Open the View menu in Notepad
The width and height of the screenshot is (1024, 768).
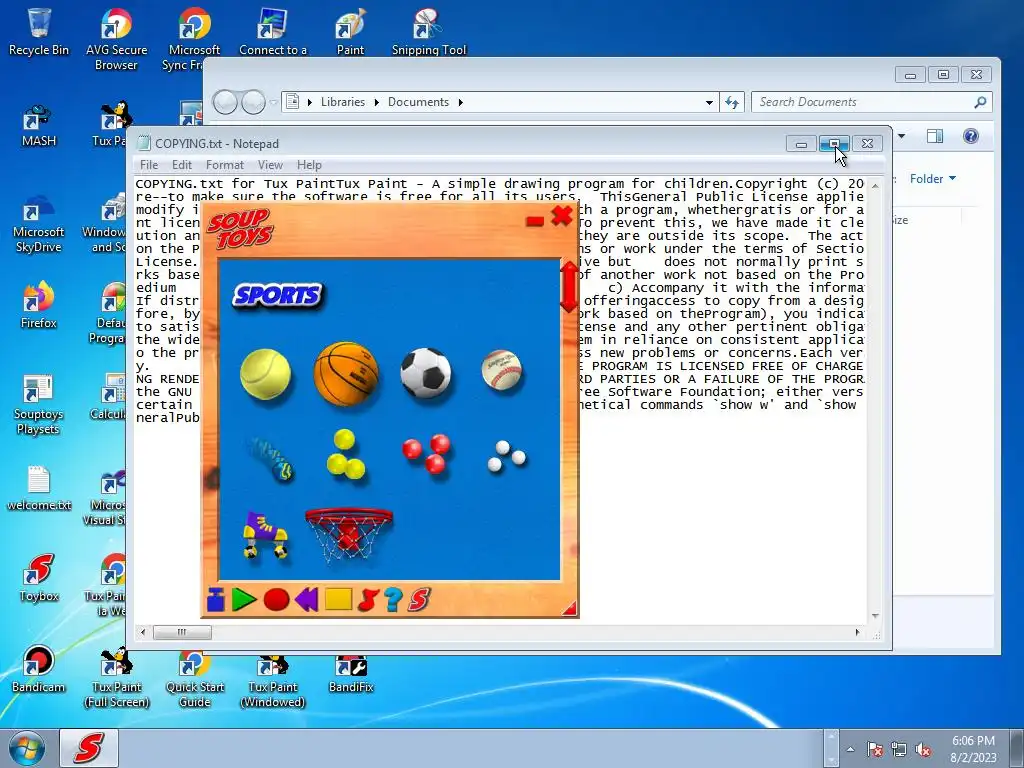[x=270, y=165]
